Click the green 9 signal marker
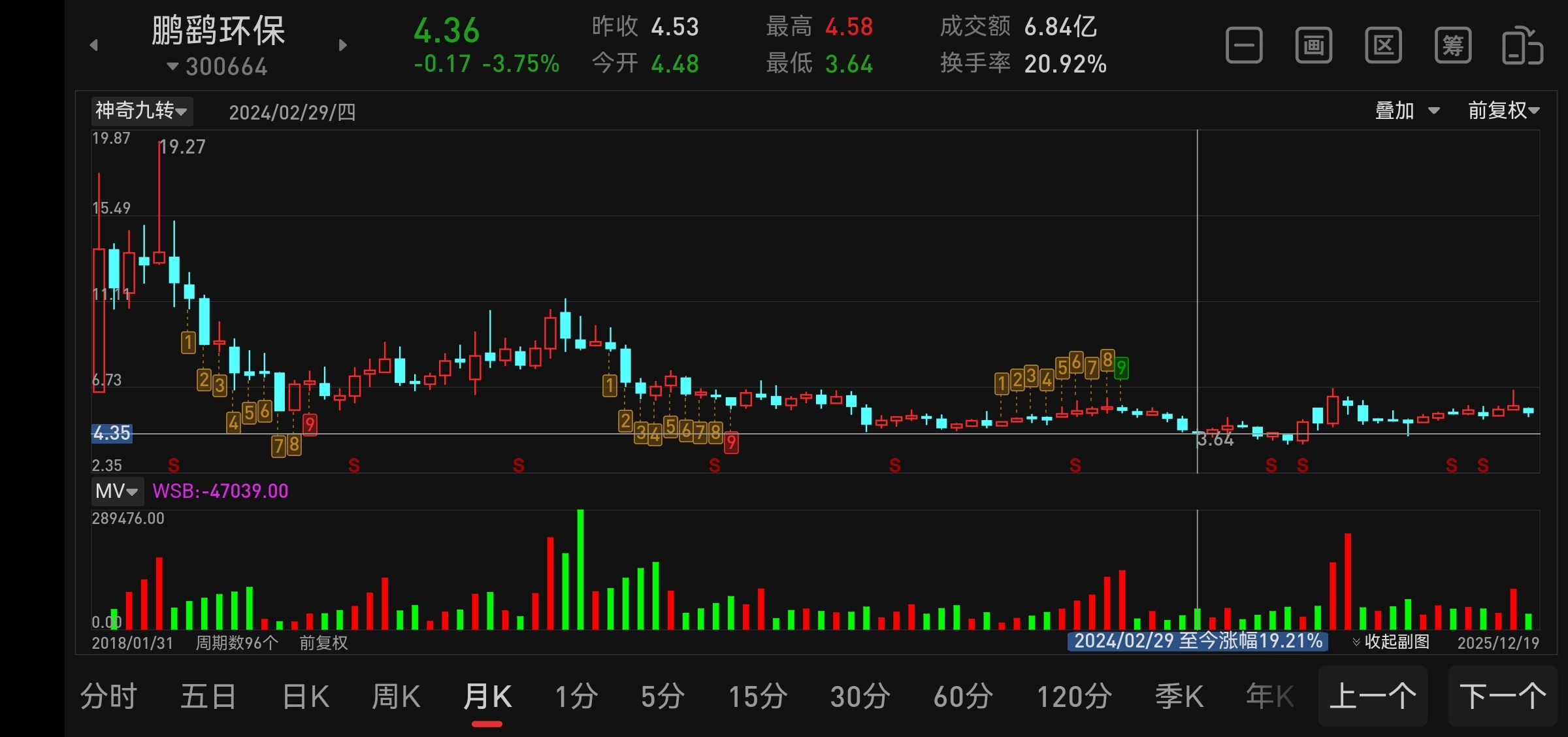1568x737 pixels. (1121, 368)
